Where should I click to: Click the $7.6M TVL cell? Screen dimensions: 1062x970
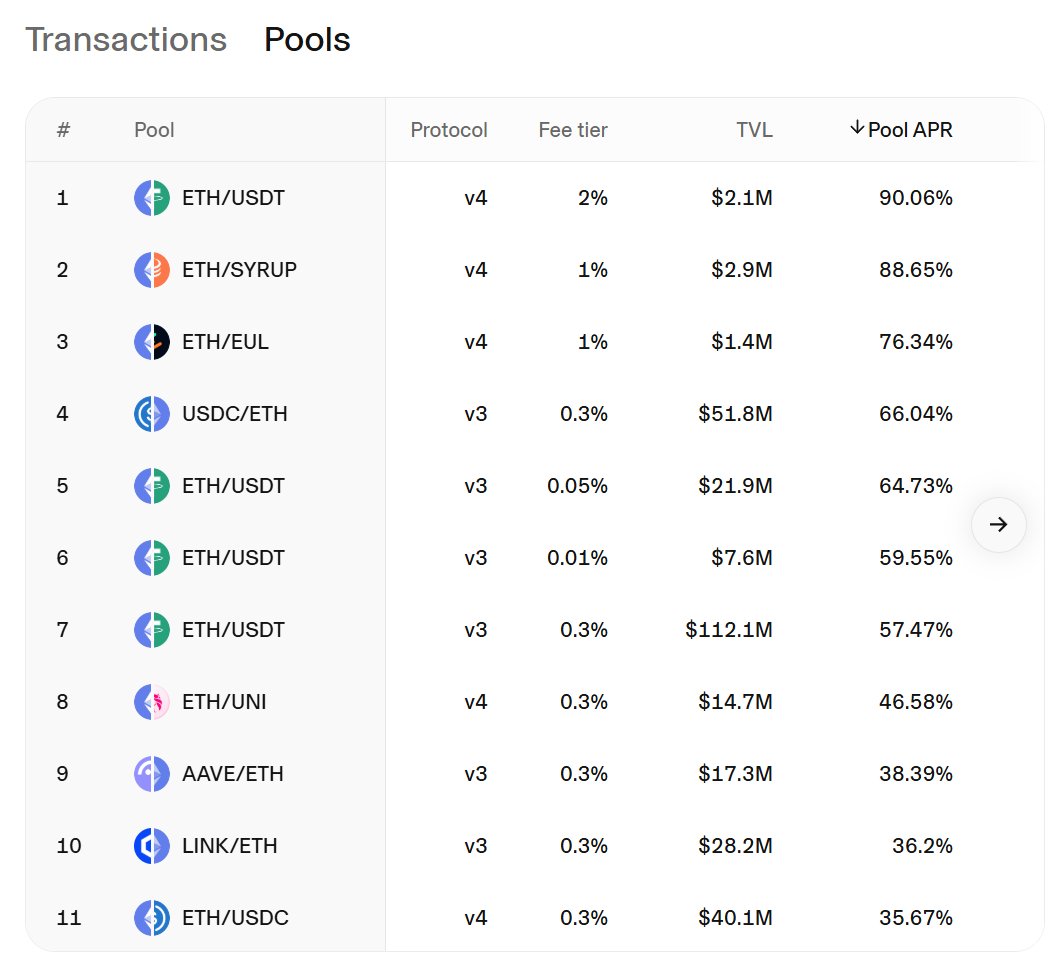pos(742,557)
